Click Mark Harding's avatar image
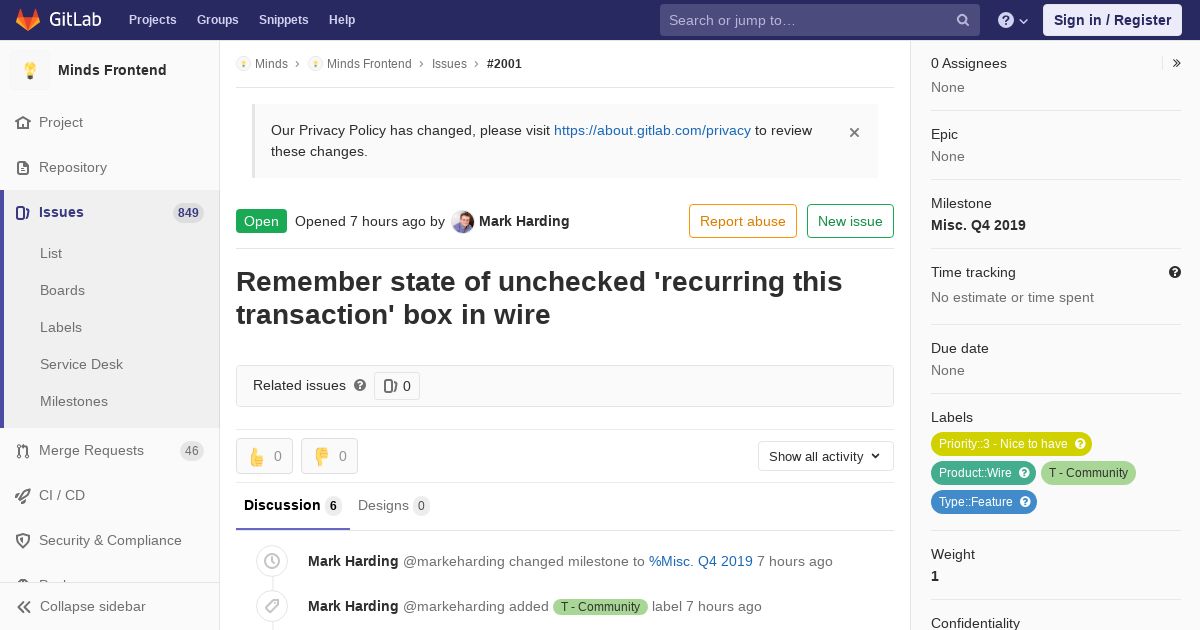Screen dimensions: 1200x630 [x=462, y=222]
